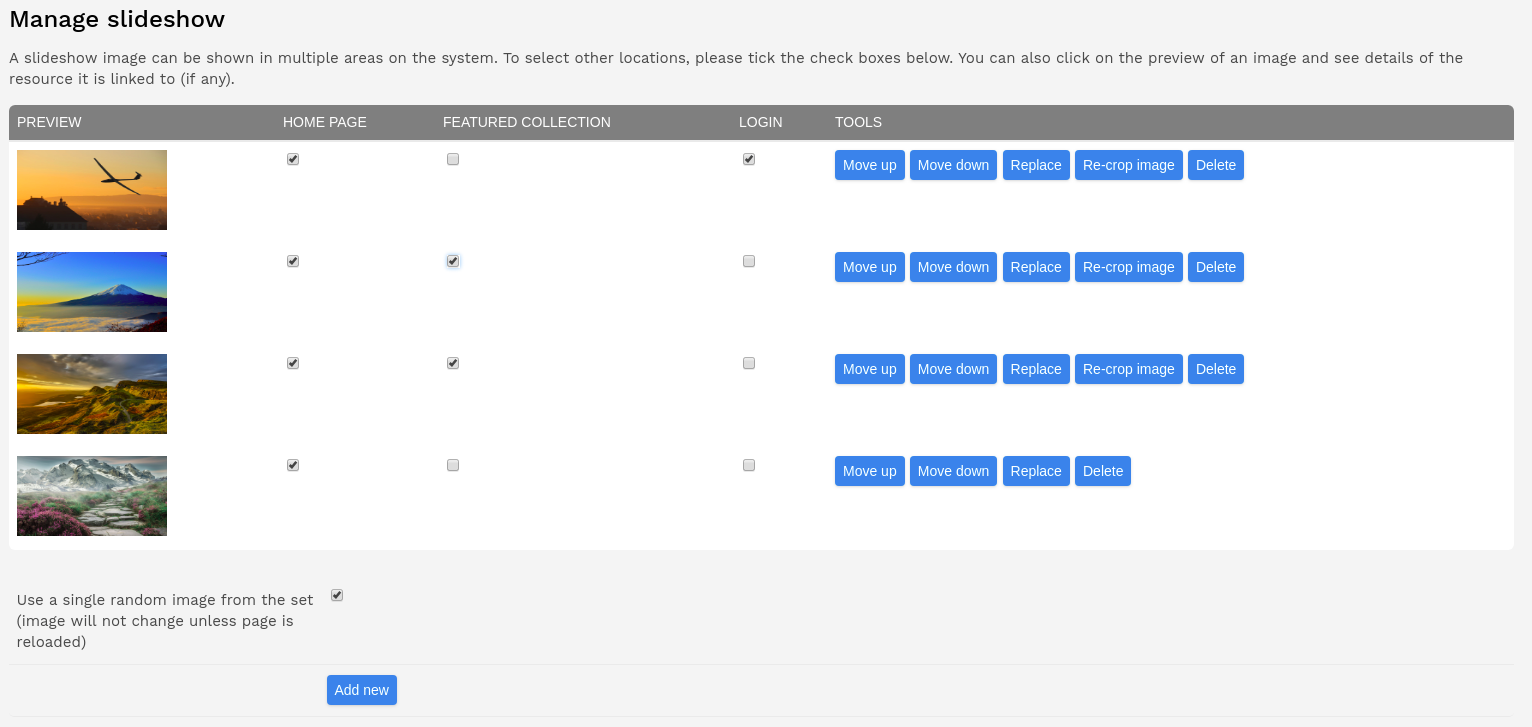The image size is (1532, 727).
Task: Click the LOGIN column header
Action: pyautogui.click(x=761, y=122)
